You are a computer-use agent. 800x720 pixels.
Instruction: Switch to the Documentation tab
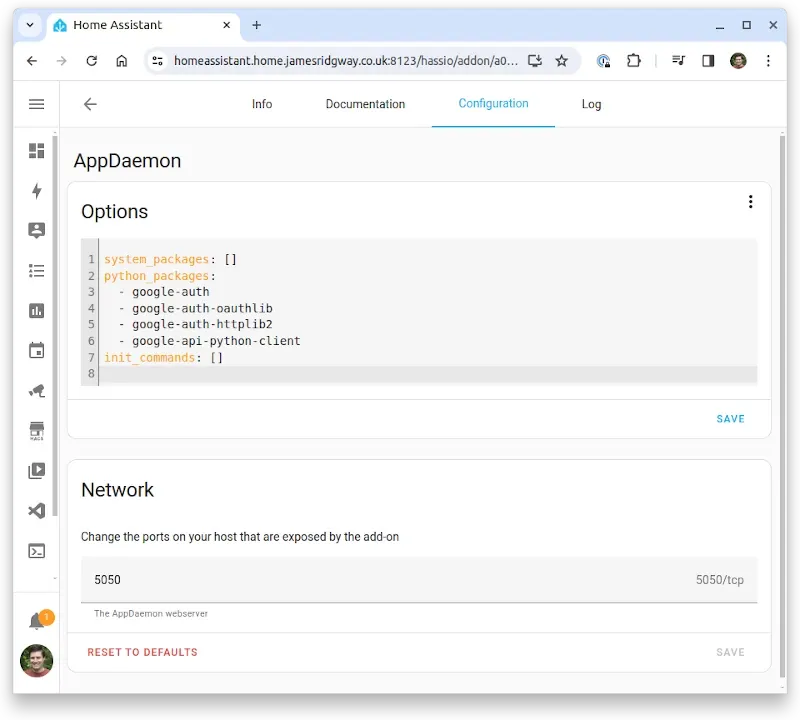coord(365,104)
